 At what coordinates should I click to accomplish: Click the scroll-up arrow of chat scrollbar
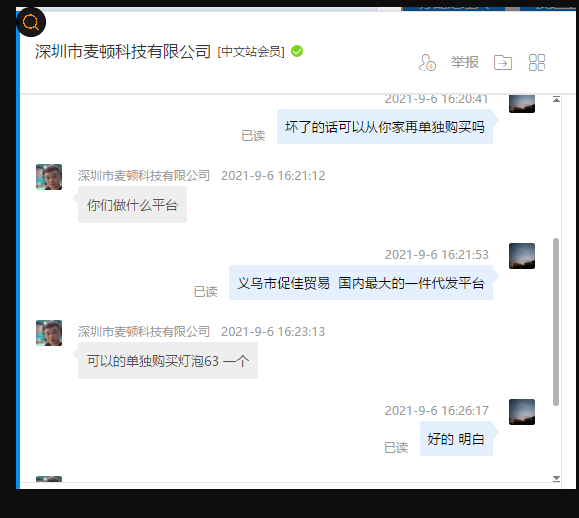pos(556,99)
